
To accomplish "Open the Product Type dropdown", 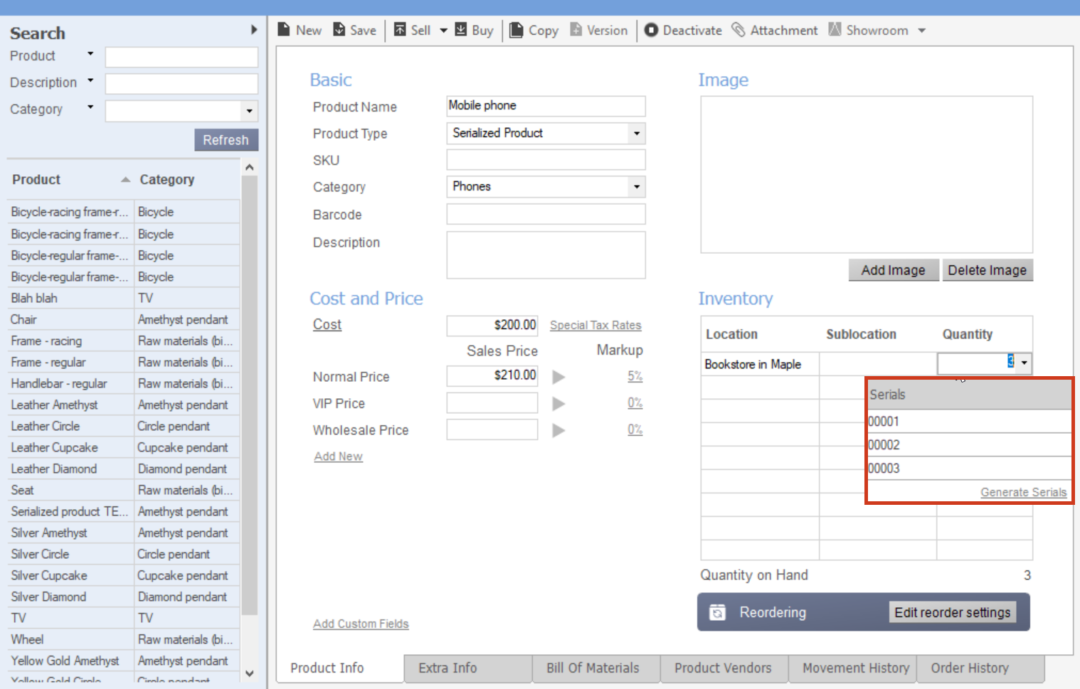I will pos(637,133).
